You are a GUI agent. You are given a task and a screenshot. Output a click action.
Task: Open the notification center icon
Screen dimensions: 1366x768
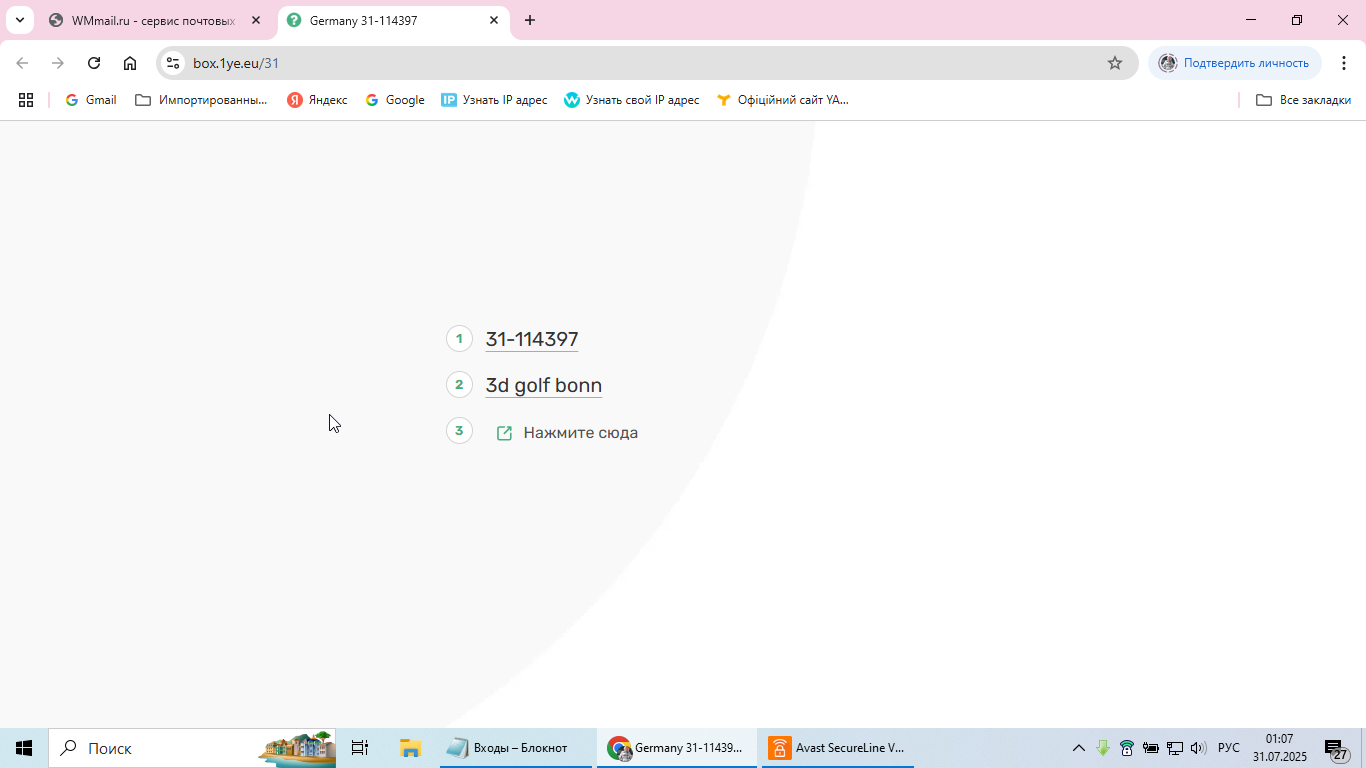pos(1337,749)
